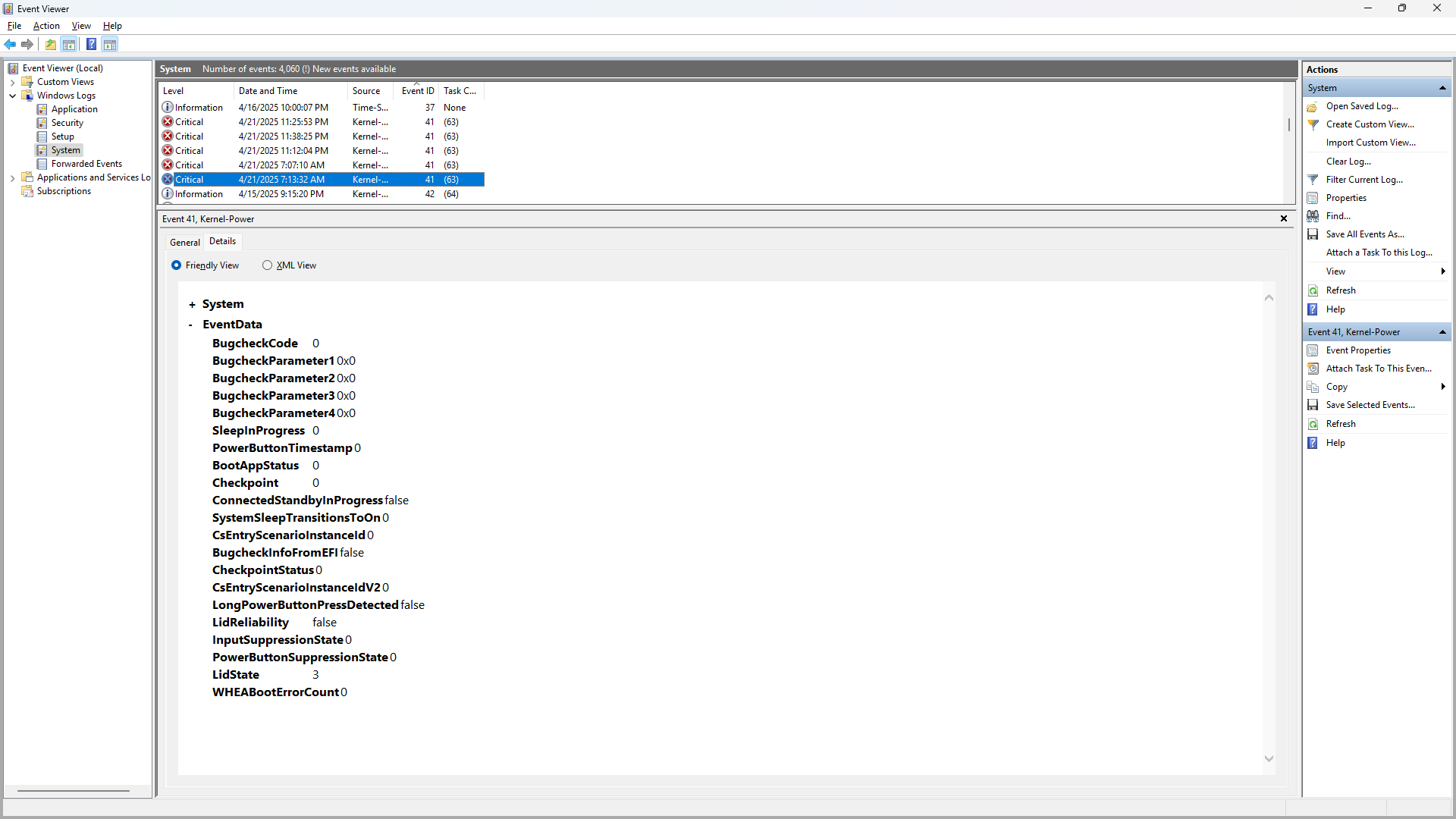Collapse the EventData node in details
Viewport: 1456px width, 819px height.
(190, 325)
